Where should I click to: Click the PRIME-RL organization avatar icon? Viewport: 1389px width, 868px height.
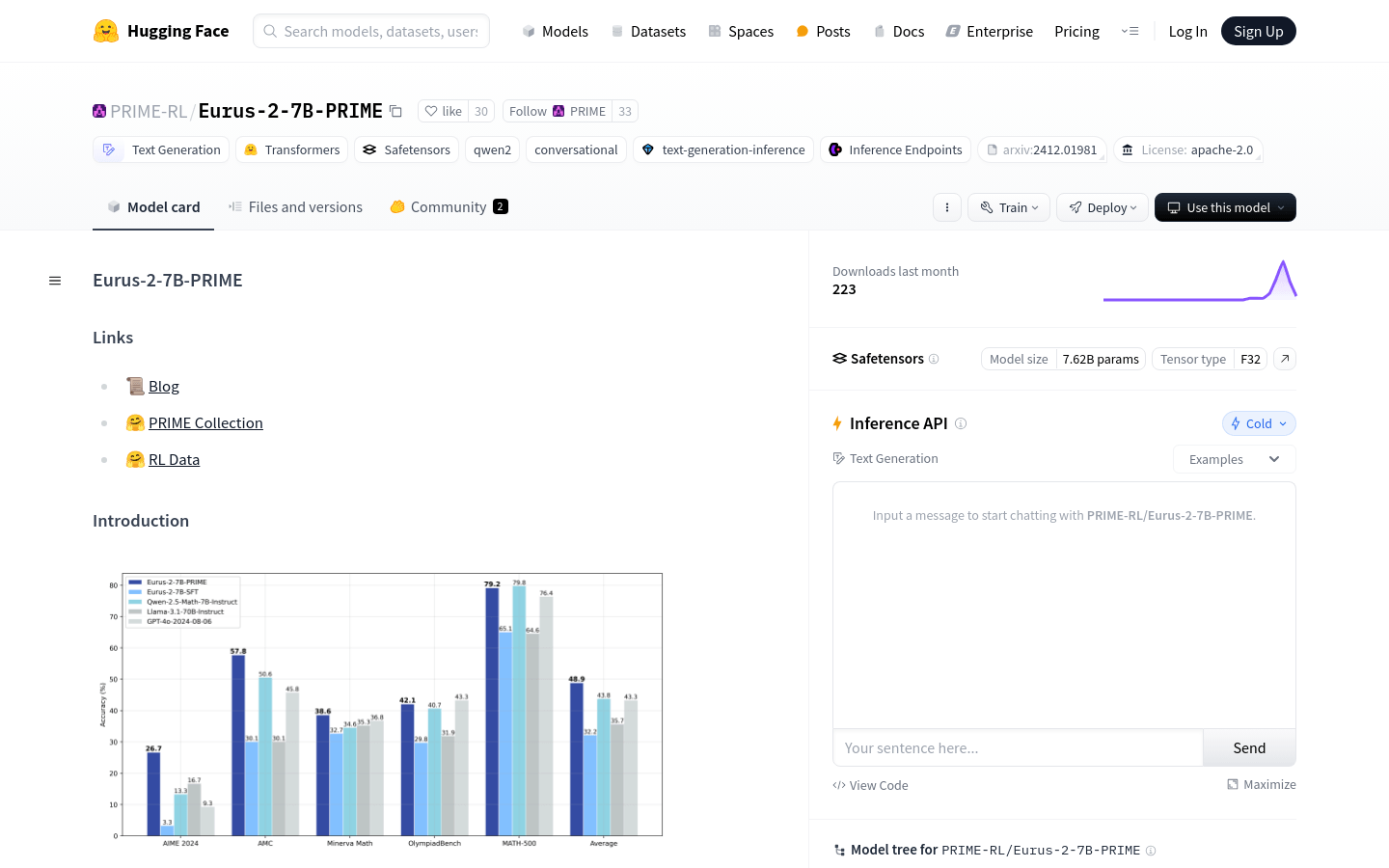pyautogui.click(x=99, y=111)
